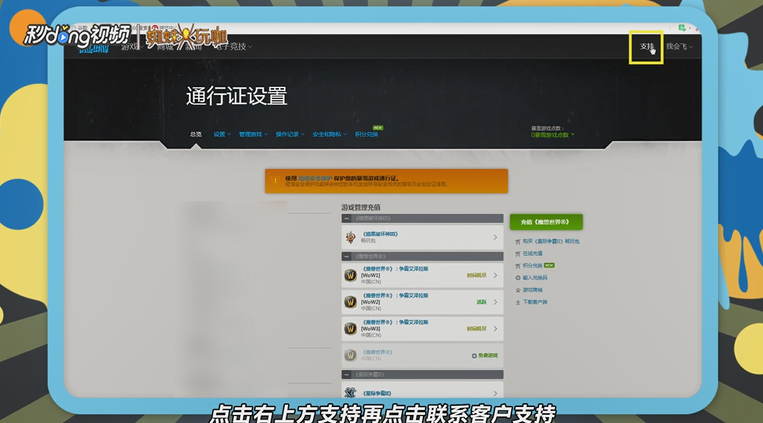Open the 《星际争霸II》 game title link

click(x=377, y=393)
